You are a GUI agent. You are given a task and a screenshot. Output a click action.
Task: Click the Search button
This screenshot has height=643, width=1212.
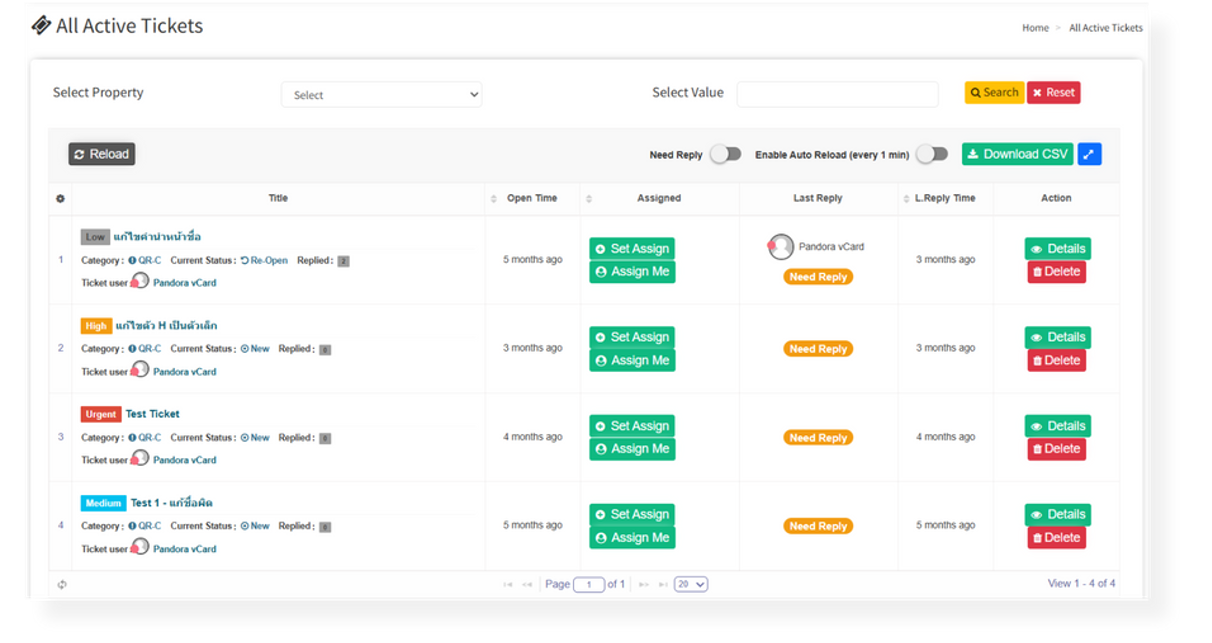994,92
